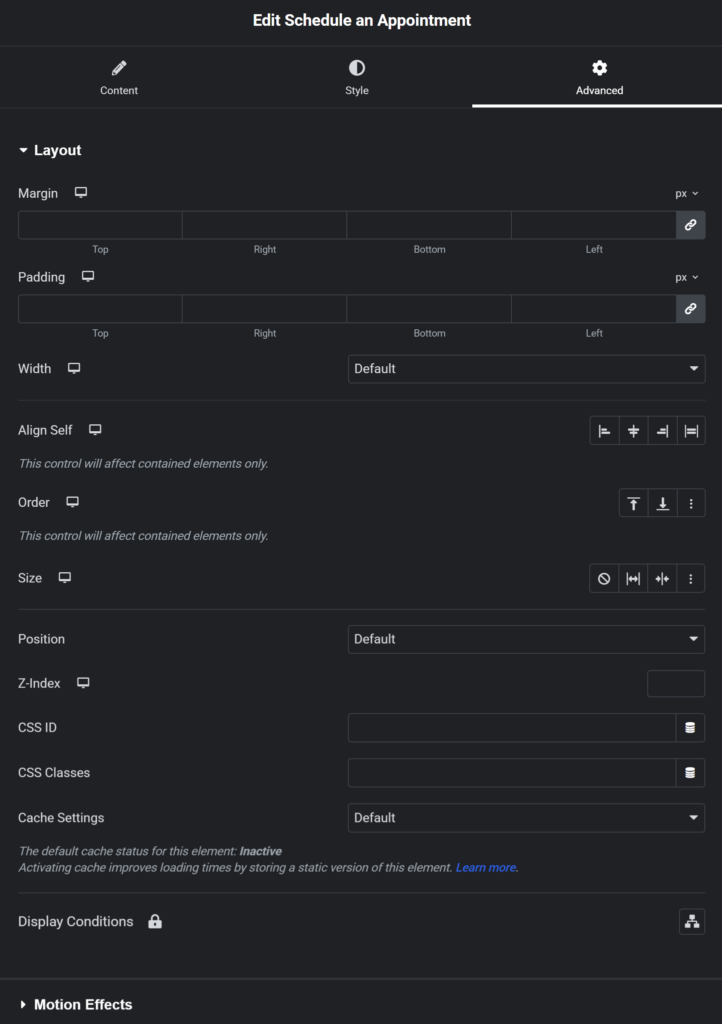Follow the Learn more link
Screen dimensions: 722x1024
[x=486, y=868]
